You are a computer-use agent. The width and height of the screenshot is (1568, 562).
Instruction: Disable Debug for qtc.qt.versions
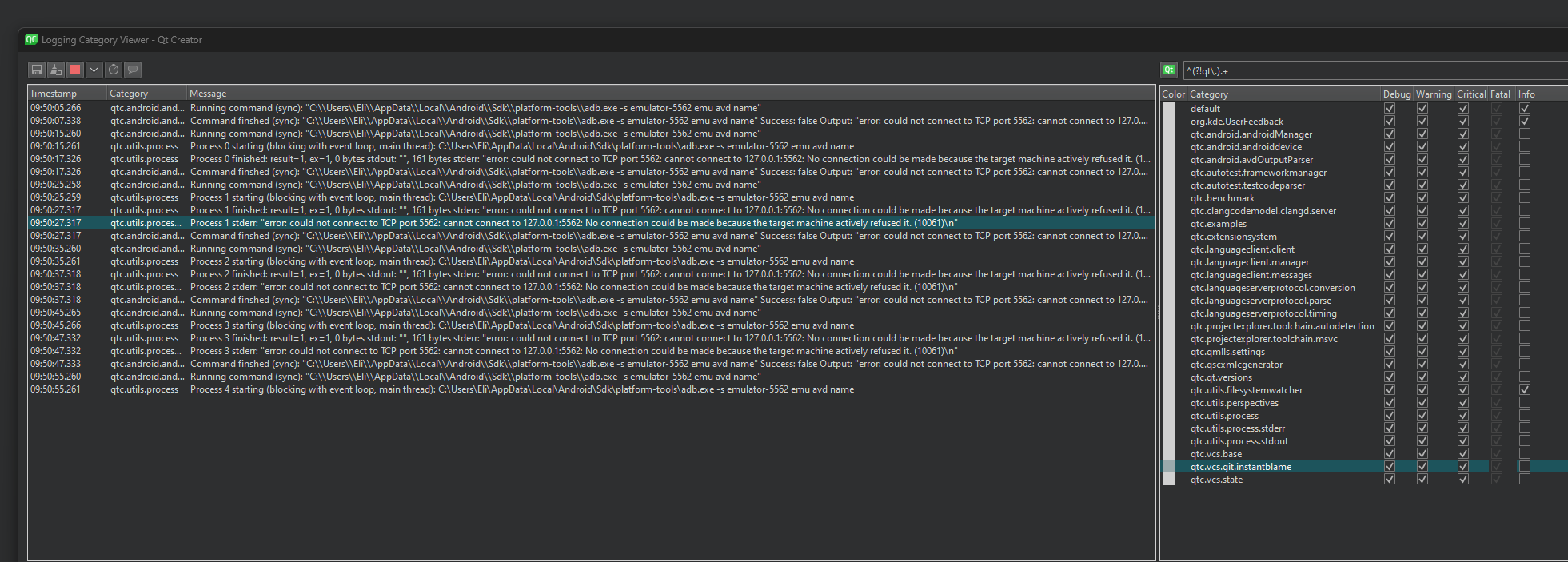tap(1390, 377)
